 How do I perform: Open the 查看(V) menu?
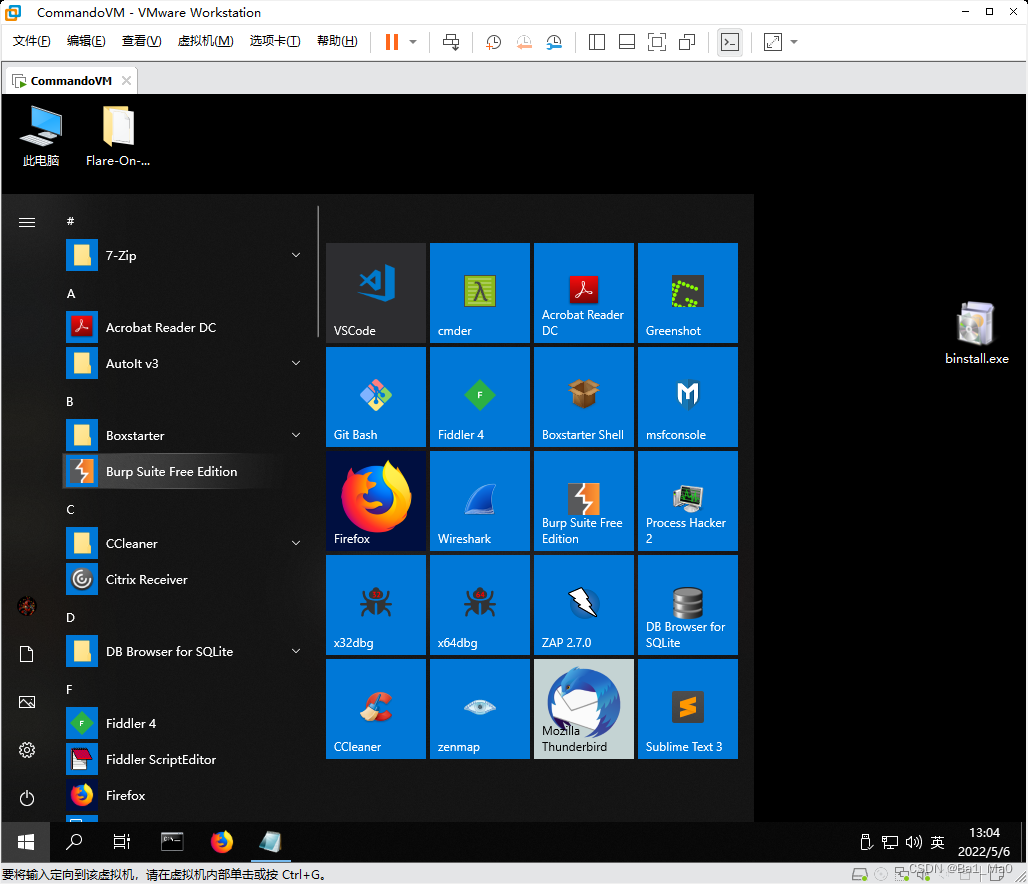[142, 41]
